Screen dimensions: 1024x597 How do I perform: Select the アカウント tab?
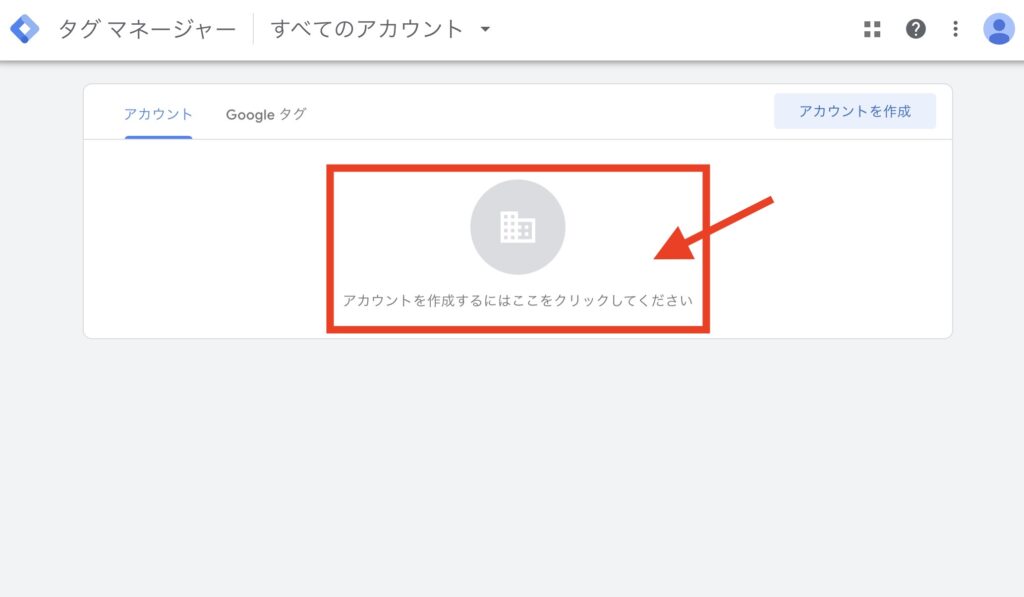[x=157, y=114]
